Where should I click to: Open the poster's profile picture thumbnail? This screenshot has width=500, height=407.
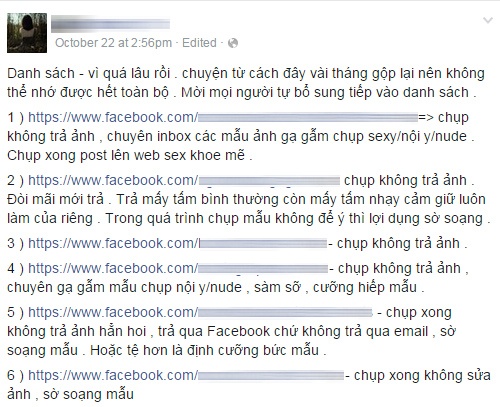coord(27,33)
